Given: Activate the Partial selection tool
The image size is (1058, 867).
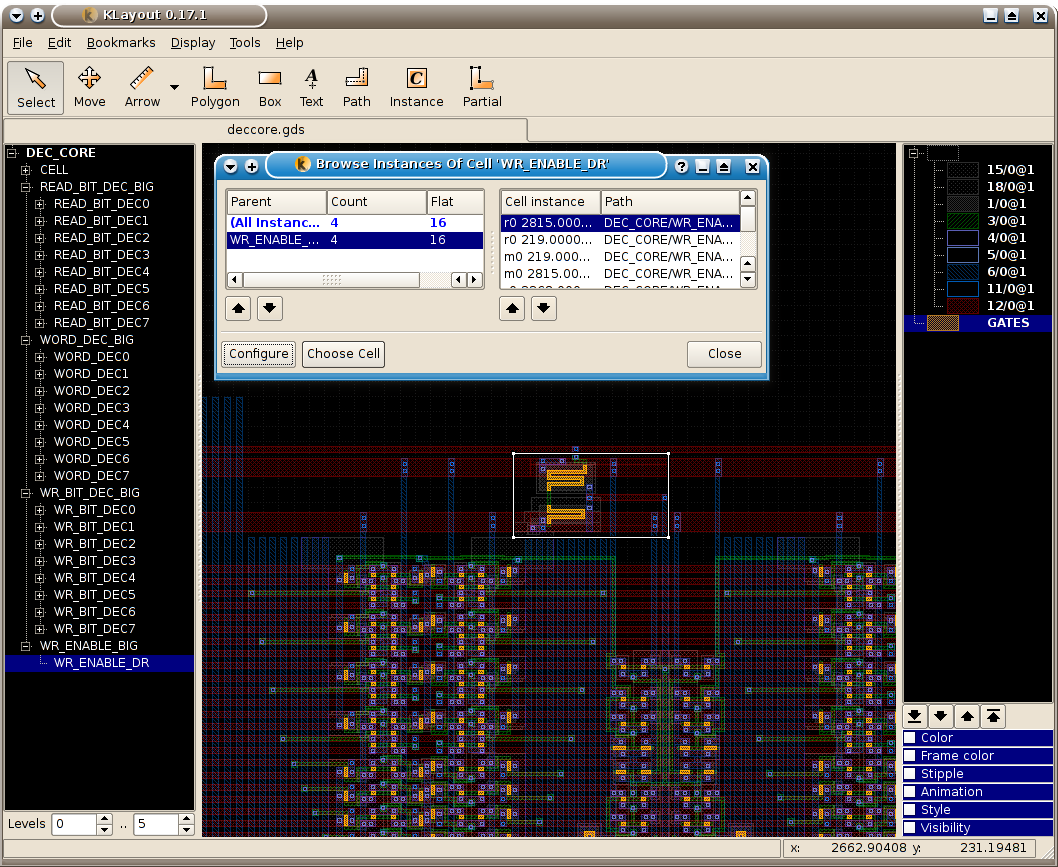Looking at the screenshot, I should click(481, 87).
